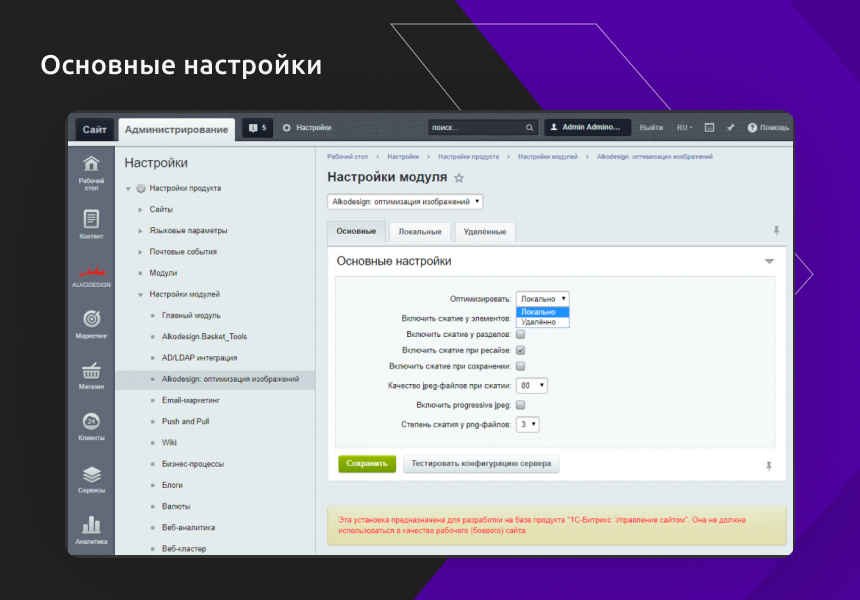Open the Рабочий стол home icon
The image size is (860, 600).
(x=91, y=163)
